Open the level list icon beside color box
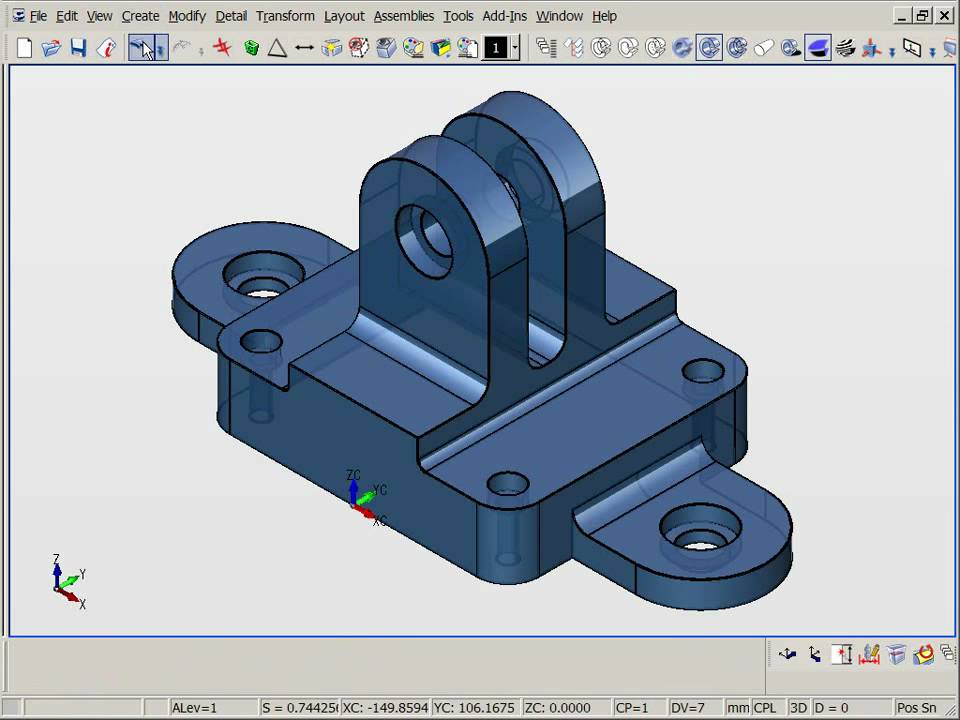Viewport: 960px width, 720px height. point(545,48)
